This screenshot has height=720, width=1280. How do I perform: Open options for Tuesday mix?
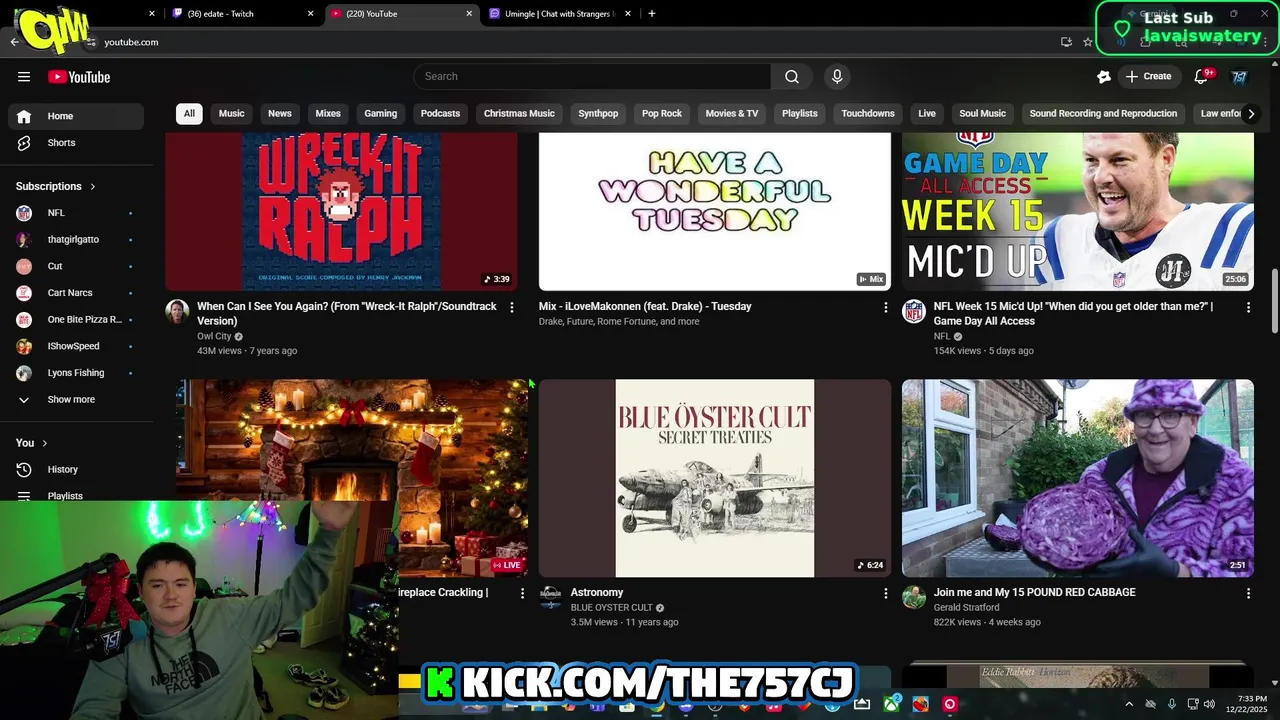coord(885,307)
